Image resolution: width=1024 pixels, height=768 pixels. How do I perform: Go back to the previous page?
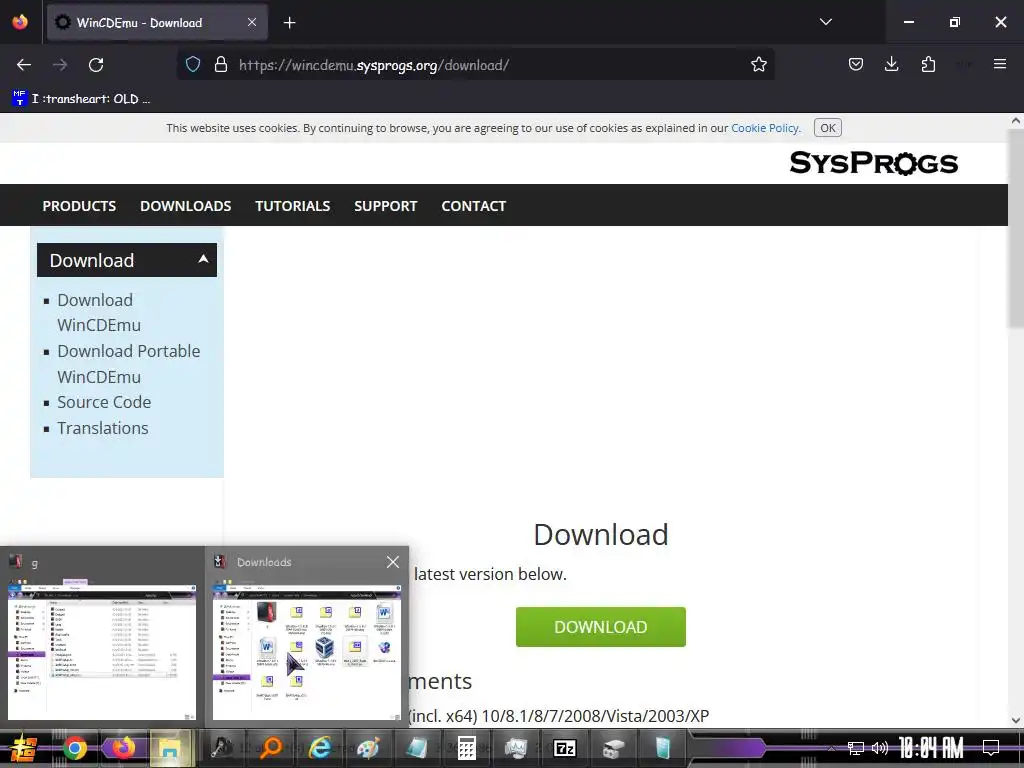[x=24, y=65]
